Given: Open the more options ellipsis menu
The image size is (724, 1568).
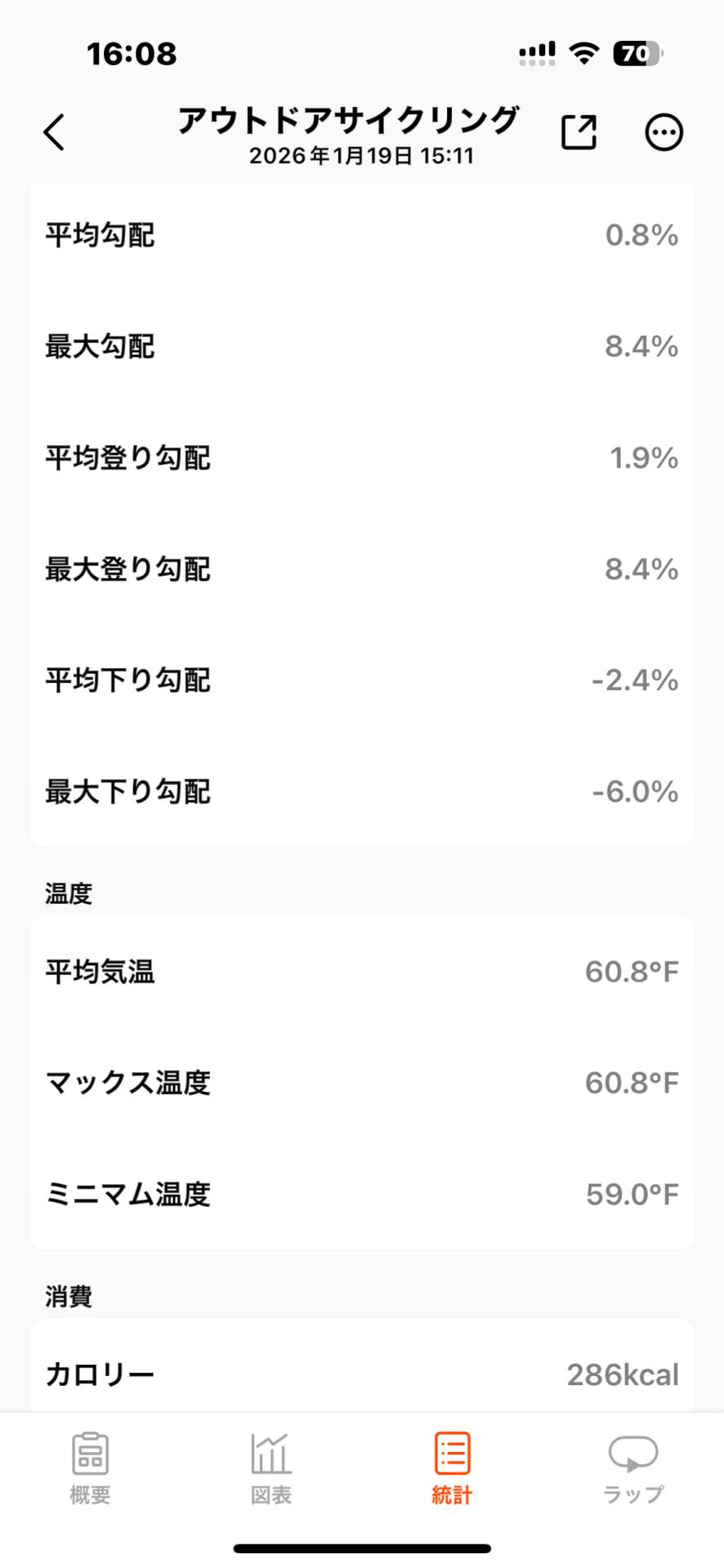Looking at the screenshot, I should click(x=664, y=132).
